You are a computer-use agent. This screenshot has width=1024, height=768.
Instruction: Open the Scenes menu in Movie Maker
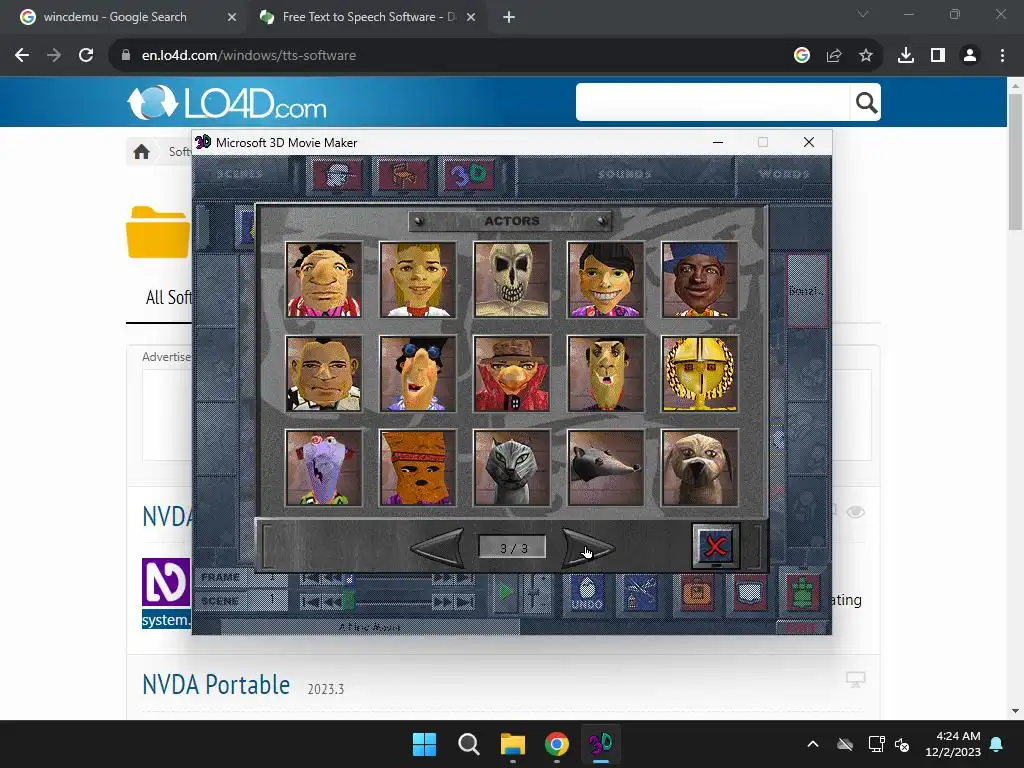pos(240,174)
